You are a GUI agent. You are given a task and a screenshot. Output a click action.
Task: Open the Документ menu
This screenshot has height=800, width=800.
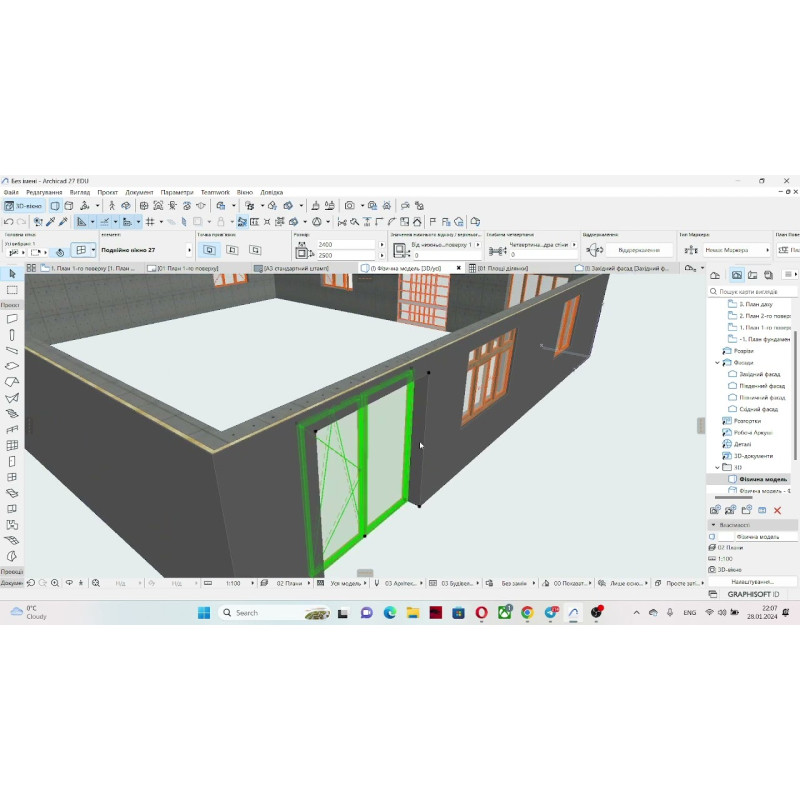(139, 192)
